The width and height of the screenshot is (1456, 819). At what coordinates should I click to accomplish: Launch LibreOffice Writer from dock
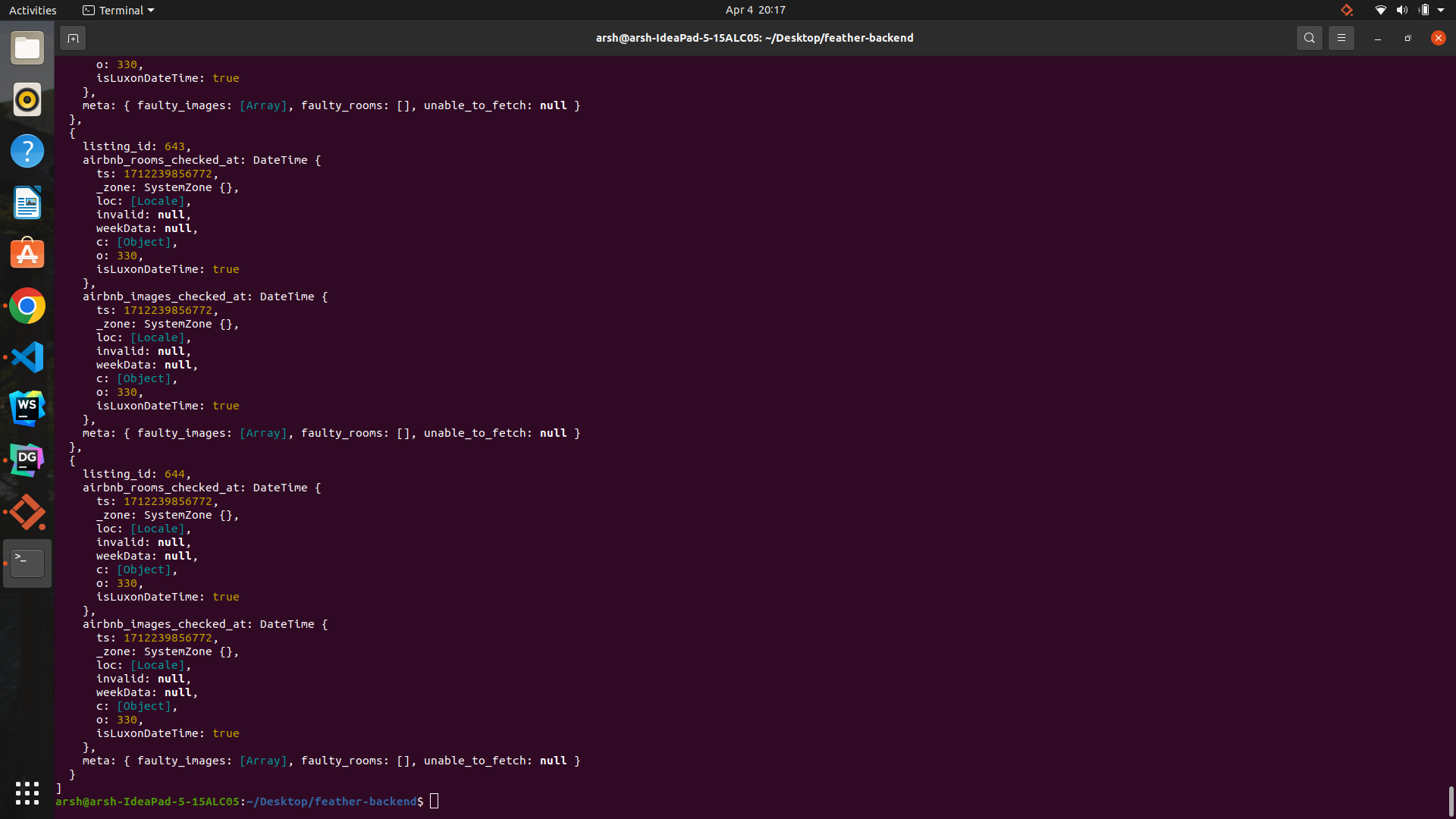pos(27,202)
